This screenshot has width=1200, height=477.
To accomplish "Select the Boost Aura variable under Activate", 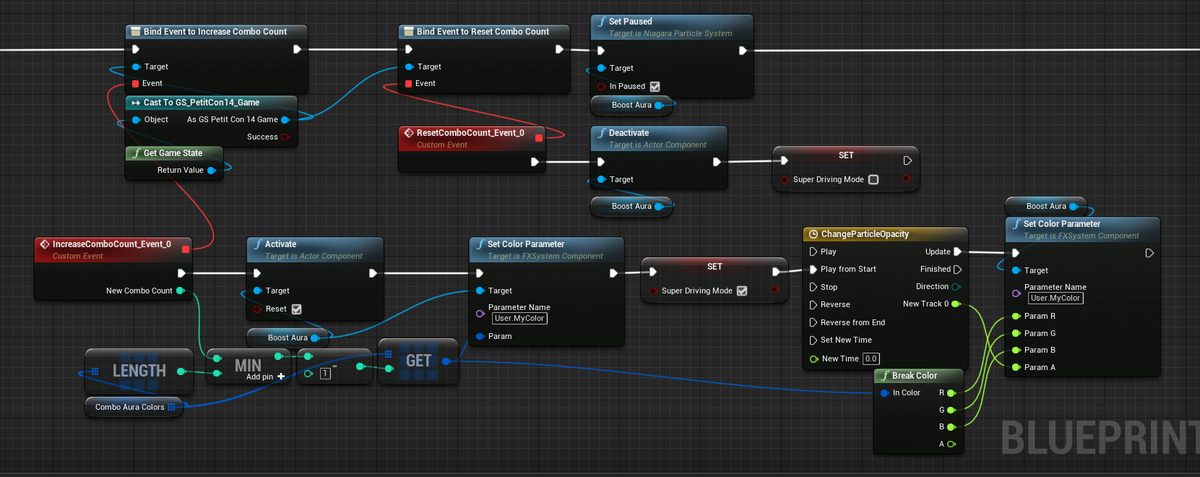I will pyautogui.click(x=287, y=338).
